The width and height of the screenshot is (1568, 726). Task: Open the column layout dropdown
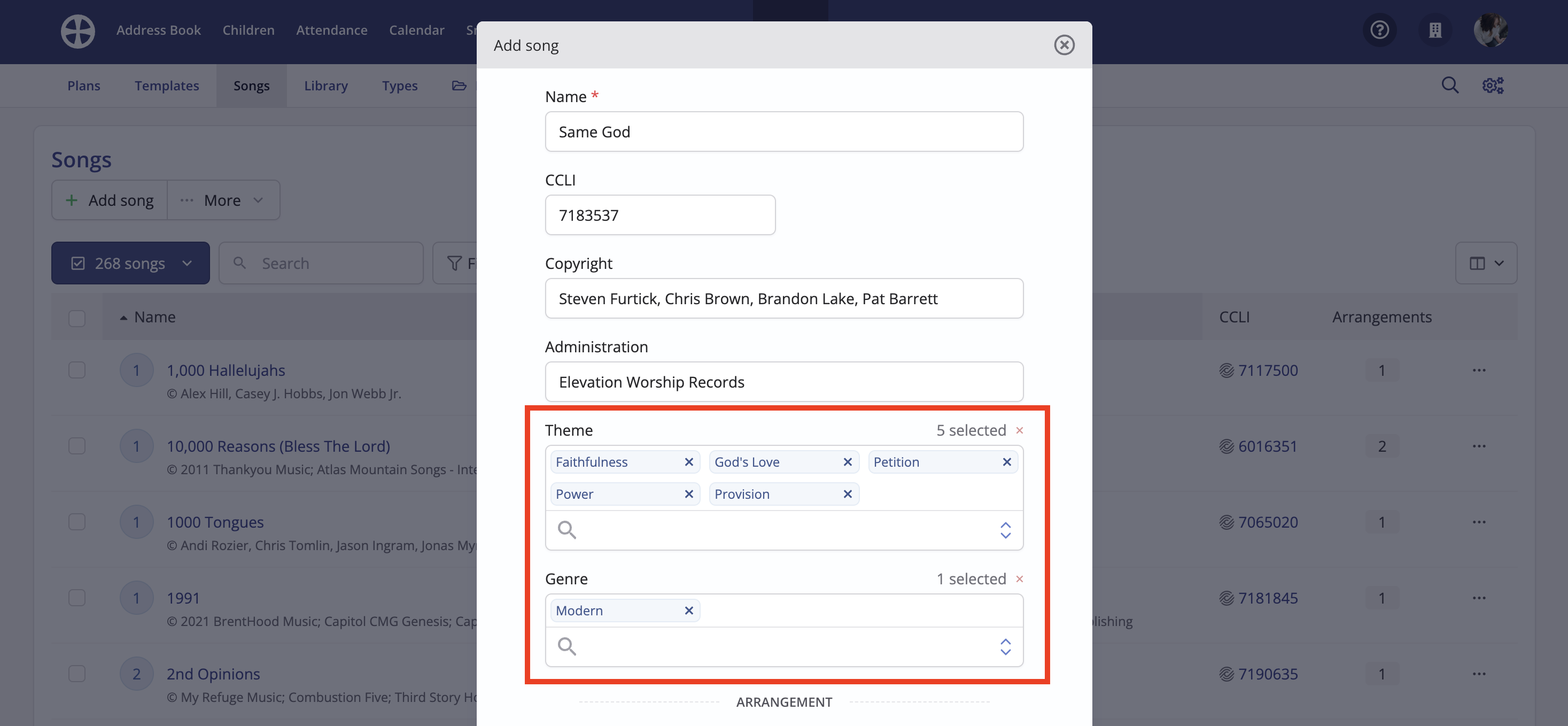1486,263
